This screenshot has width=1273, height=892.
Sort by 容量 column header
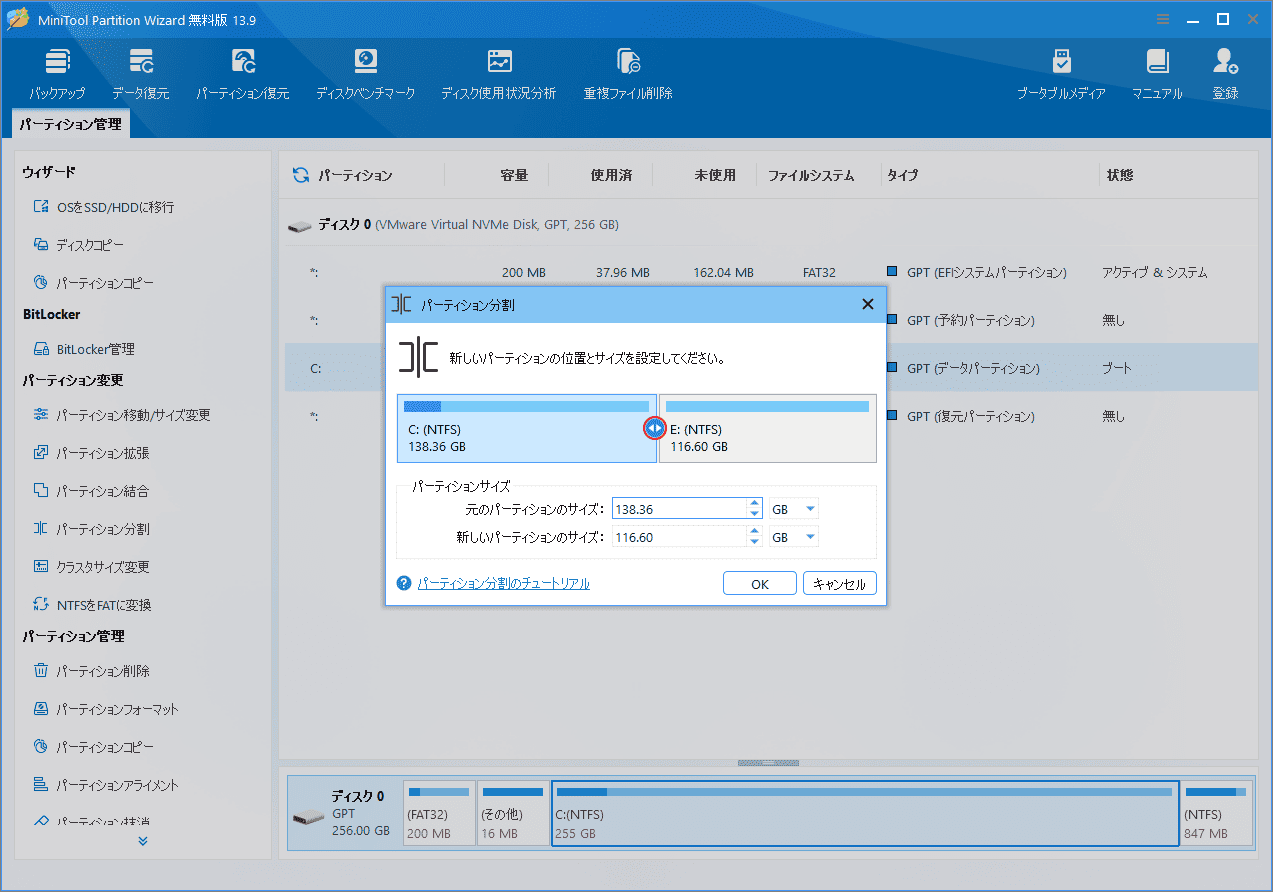click(x=514, y=175)
